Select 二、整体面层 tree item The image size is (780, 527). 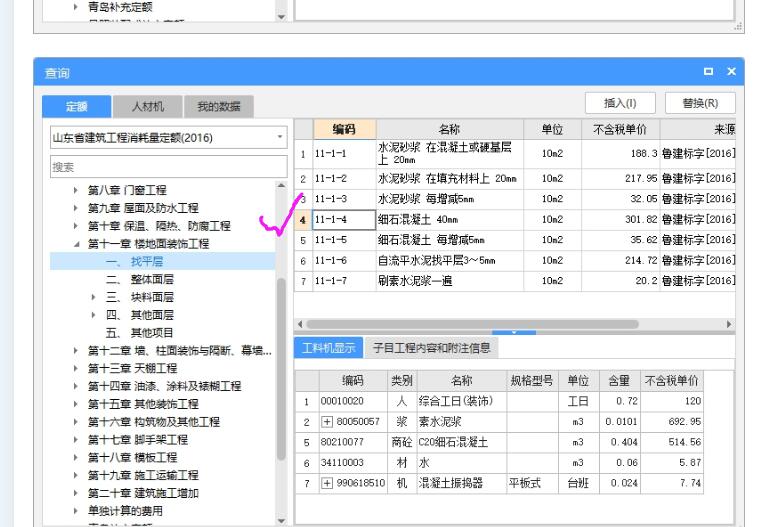[140, 279]
